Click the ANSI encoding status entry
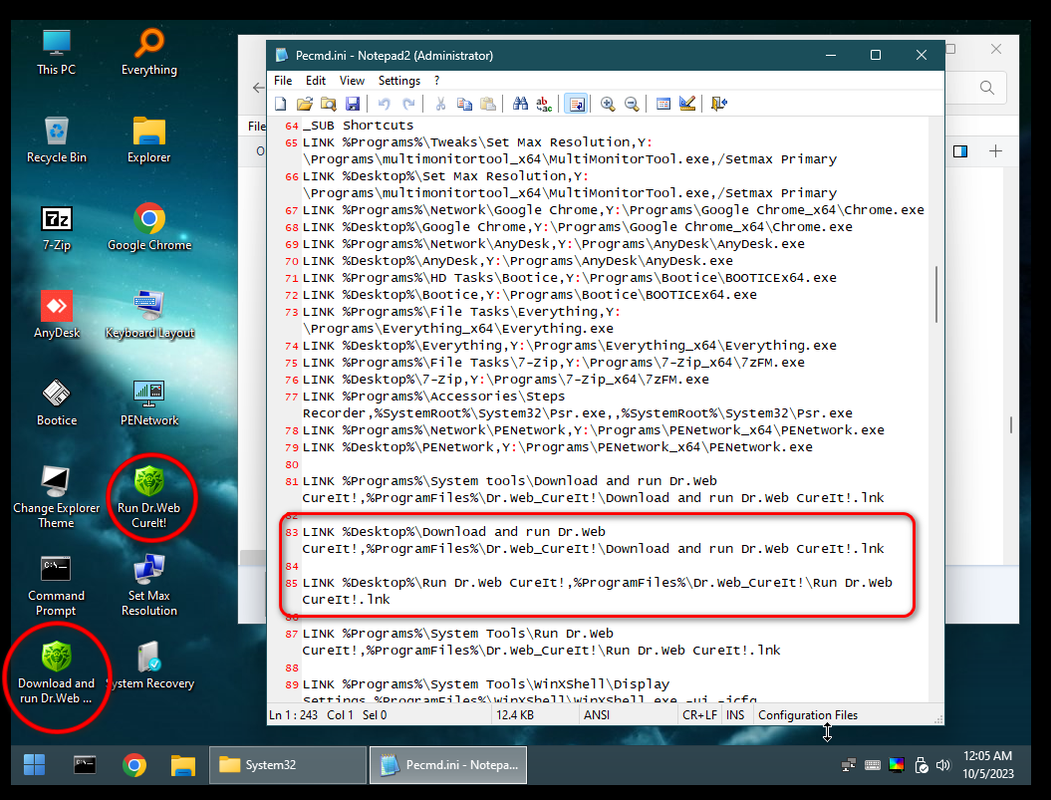The height and width of the screenshot is (800, 1051). pos(597,715)
